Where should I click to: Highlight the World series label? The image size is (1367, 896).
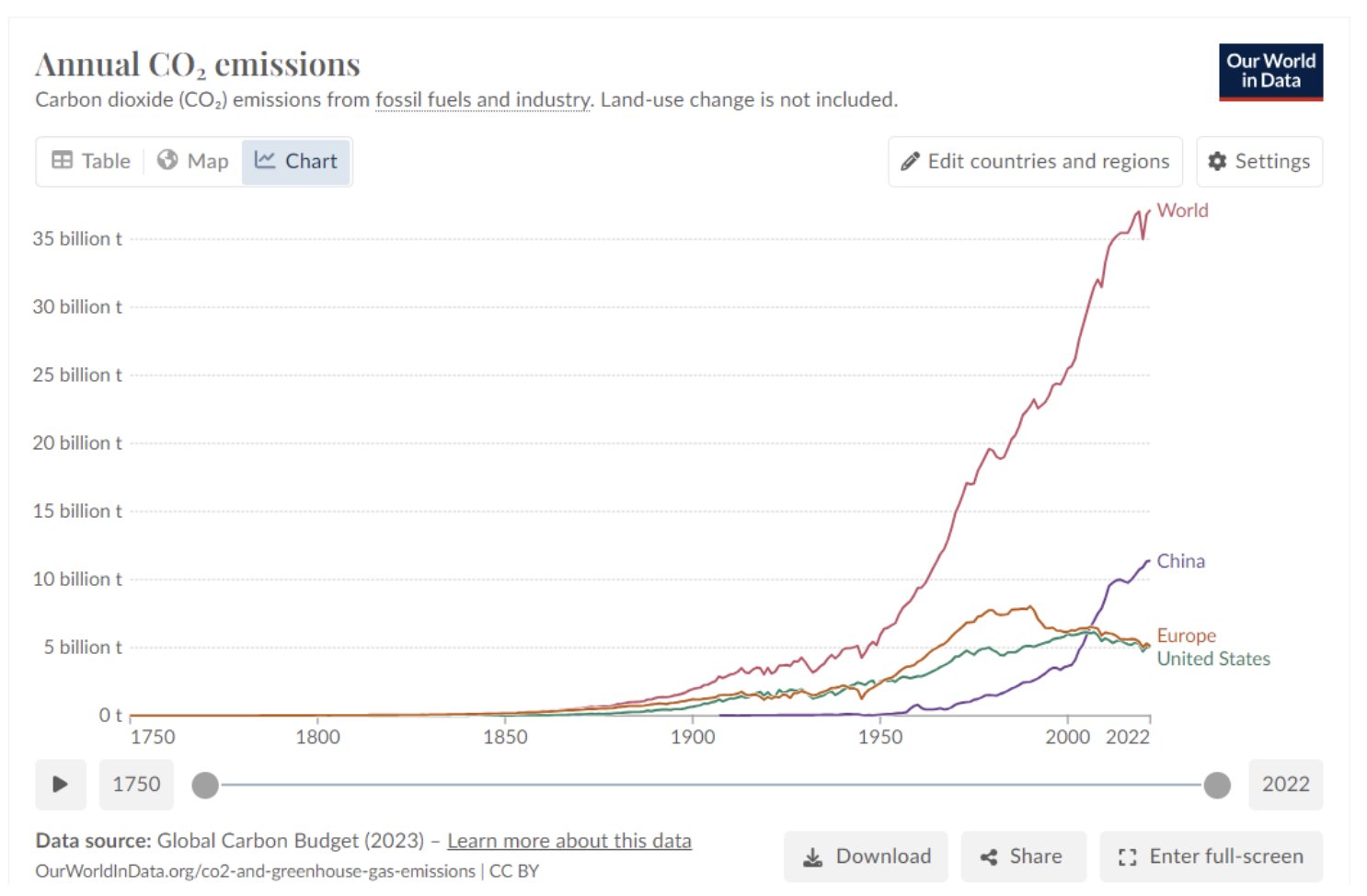1182,211
